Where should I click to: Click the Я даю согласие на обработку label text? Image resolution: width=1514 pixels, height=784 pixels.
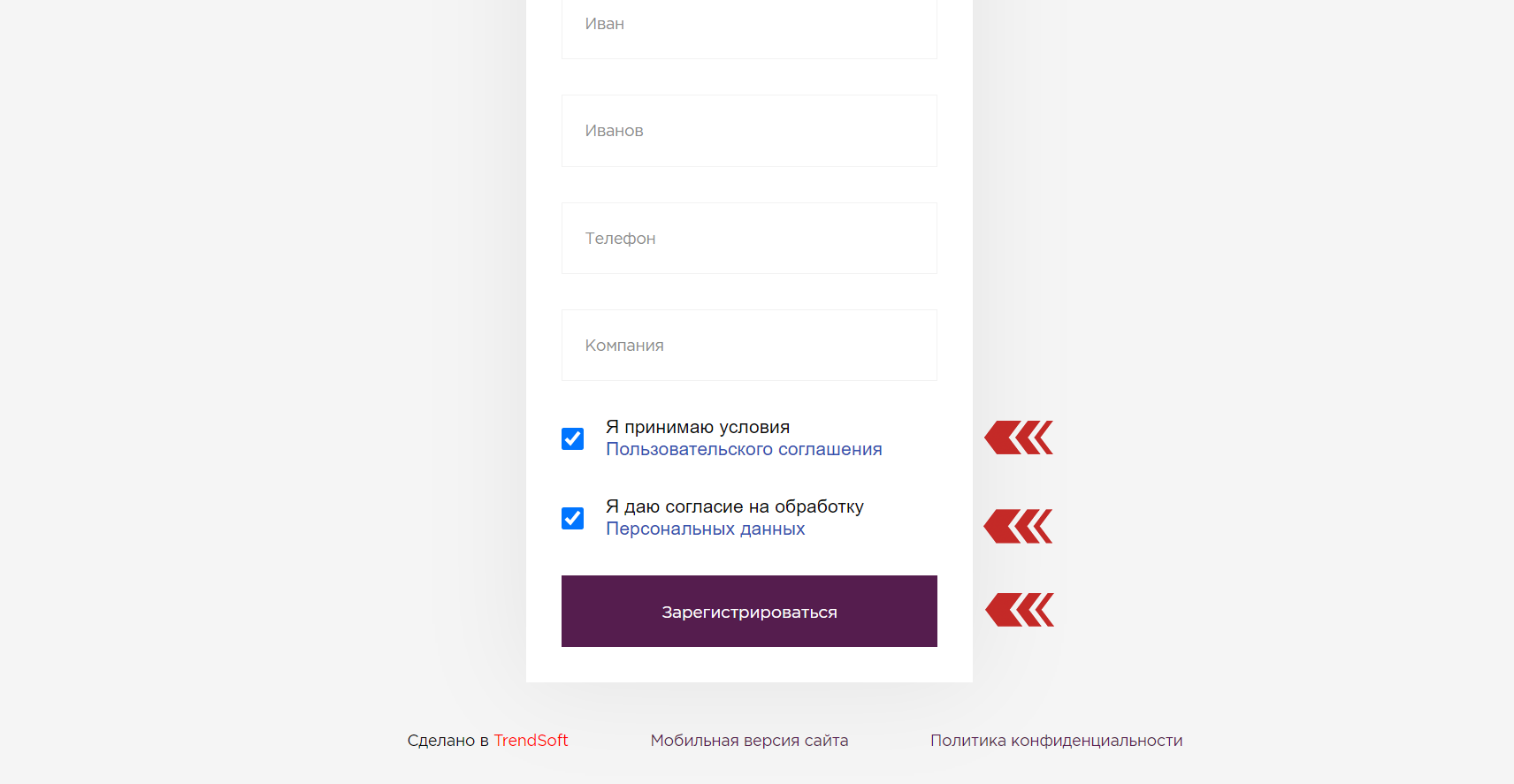click(735, 506)
